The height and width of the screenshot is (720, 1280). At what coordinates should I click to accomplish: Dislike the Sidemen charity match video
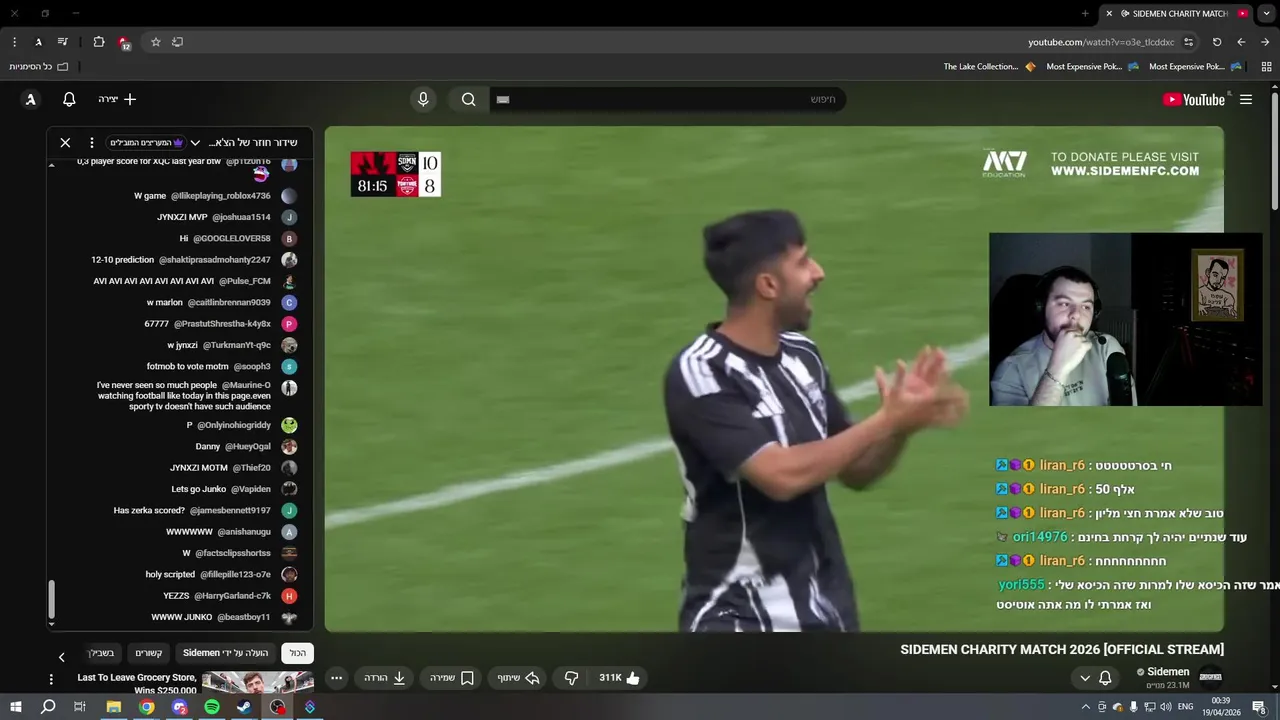click(x=571, y=678)
